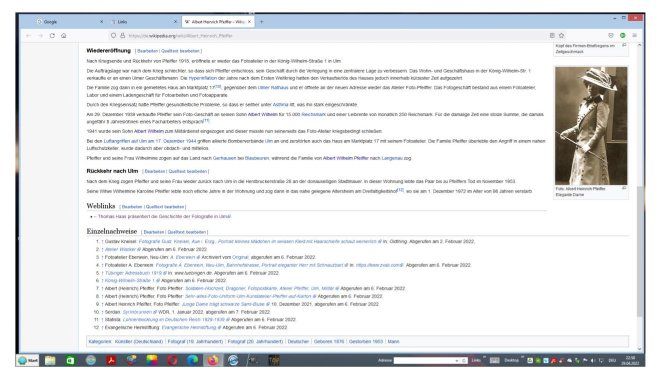Open category Künstler (Deutschland)

coord(139,341)
